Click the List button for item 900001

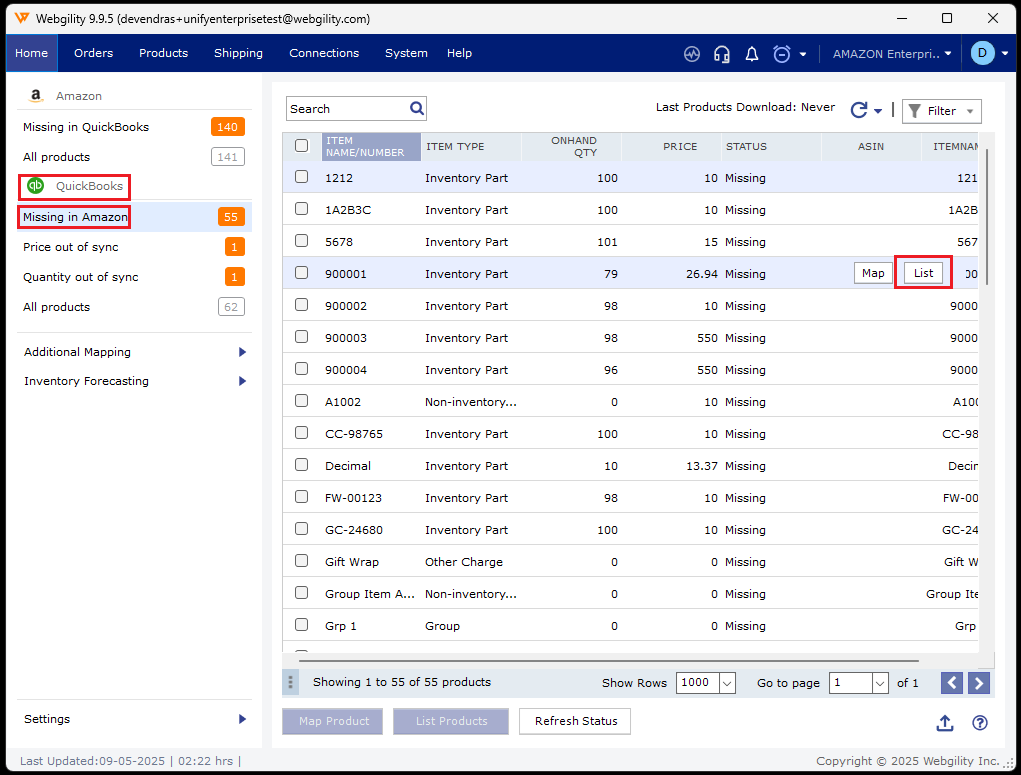click(923, 273)
